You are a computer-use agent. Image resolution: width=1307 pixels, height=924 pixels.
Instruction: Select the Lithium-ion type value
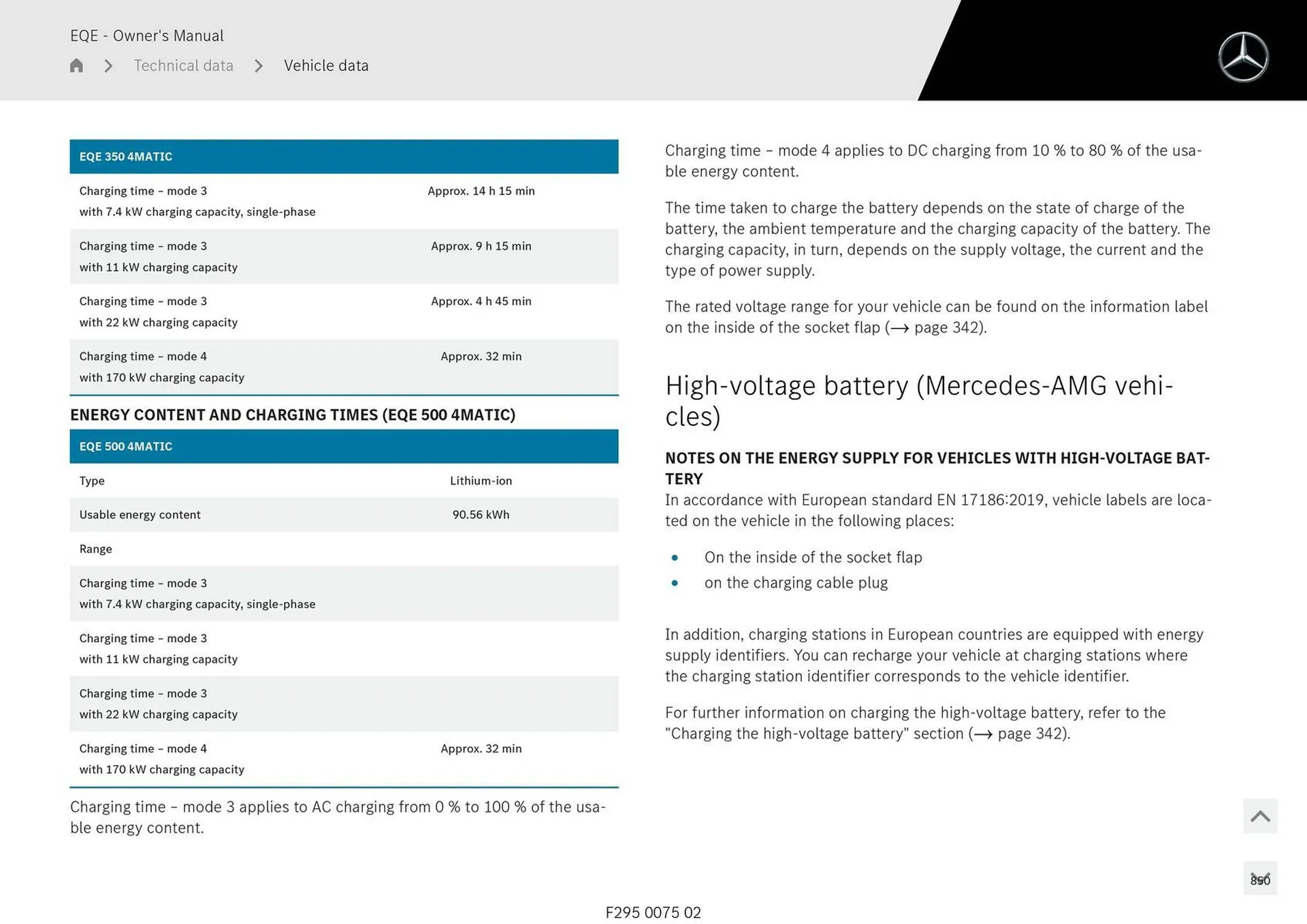(x=481, y=480)
